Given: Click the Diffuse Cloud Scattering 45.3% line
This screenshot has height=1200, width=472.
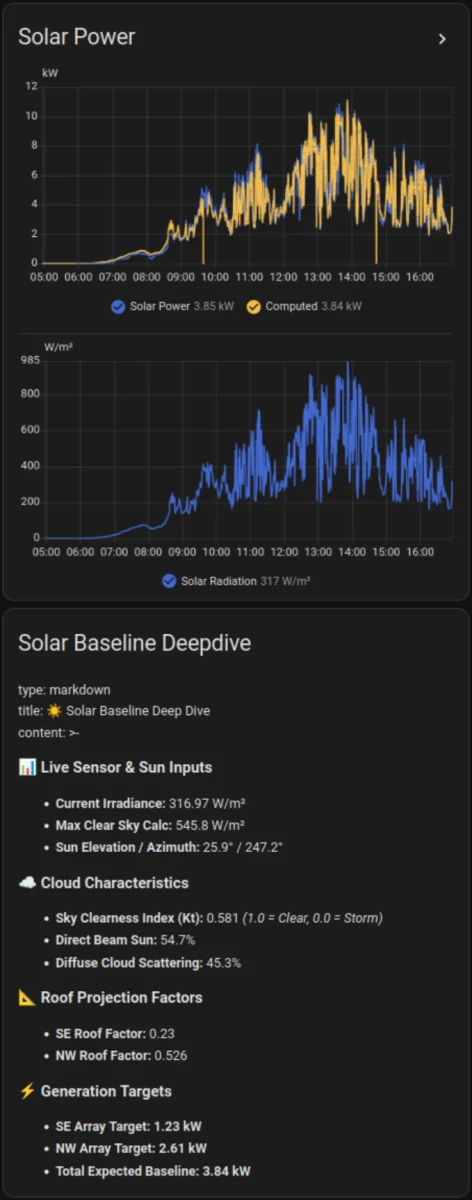Looking at the screenshot, I should [148, 963].
